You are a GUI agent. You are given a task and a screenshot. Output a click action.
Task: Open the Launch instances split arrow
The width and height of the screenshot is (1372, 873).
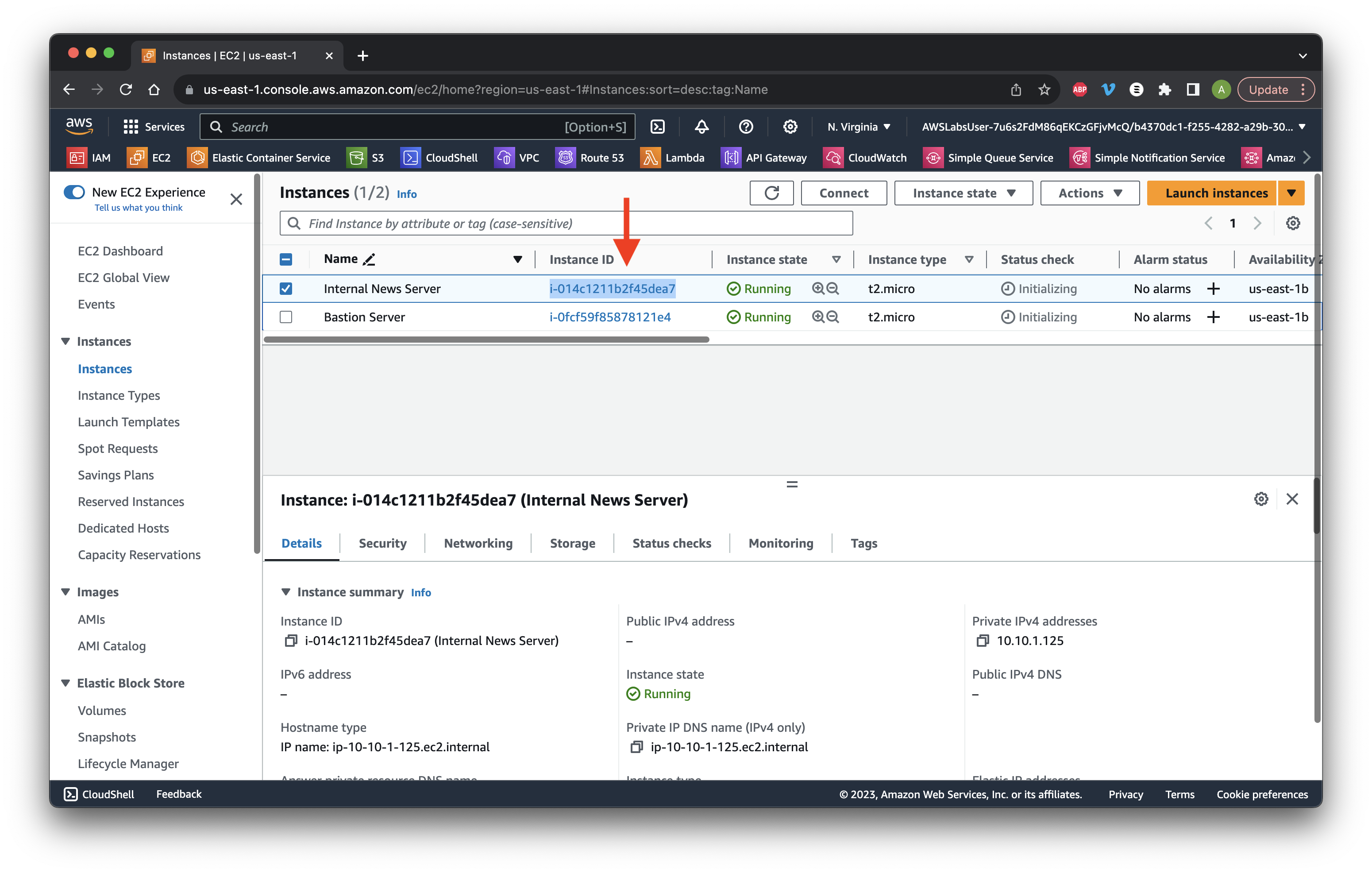(1291, 193)
